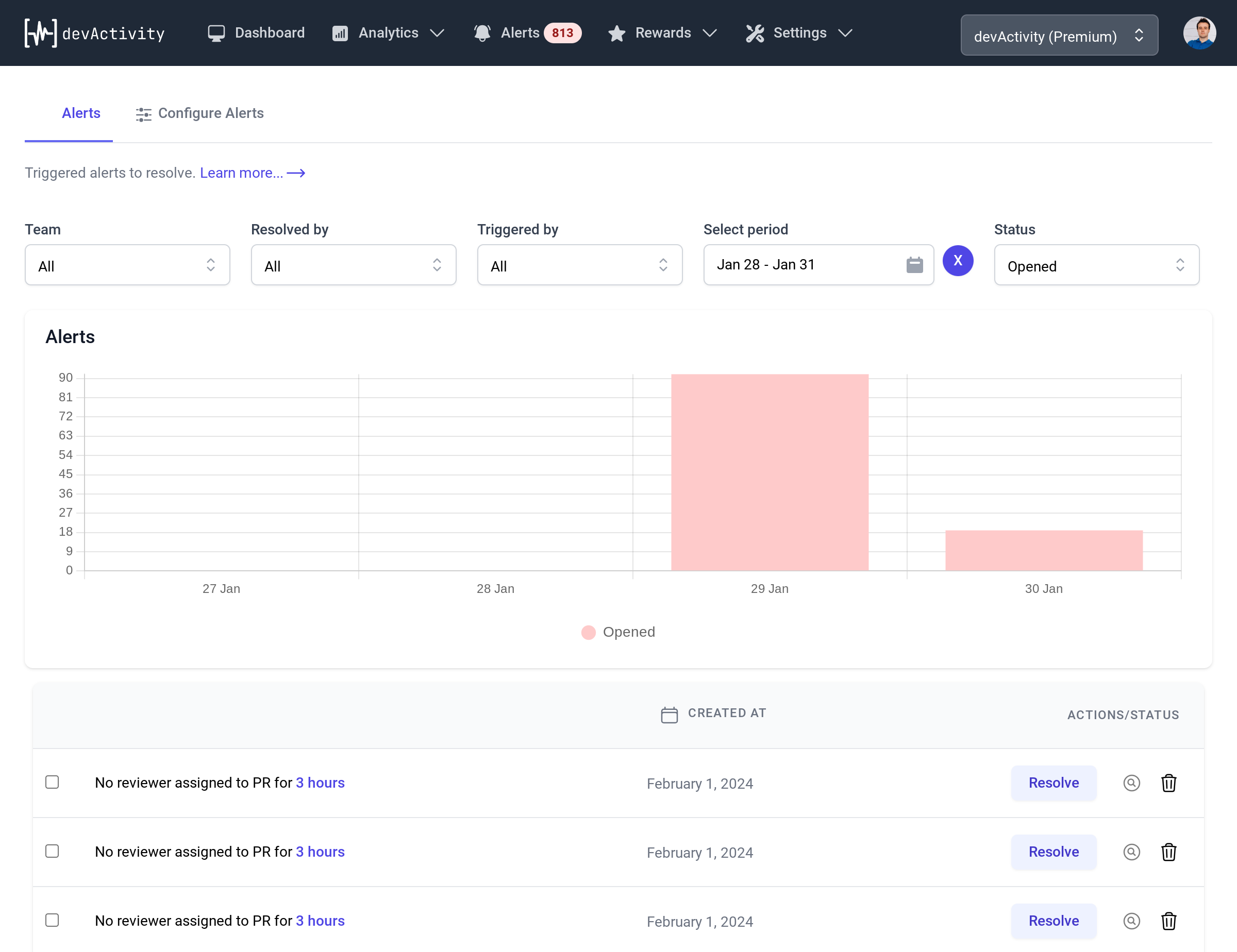Select the Alerts tab
The image size is (1237, 952).
pos(80,113)
